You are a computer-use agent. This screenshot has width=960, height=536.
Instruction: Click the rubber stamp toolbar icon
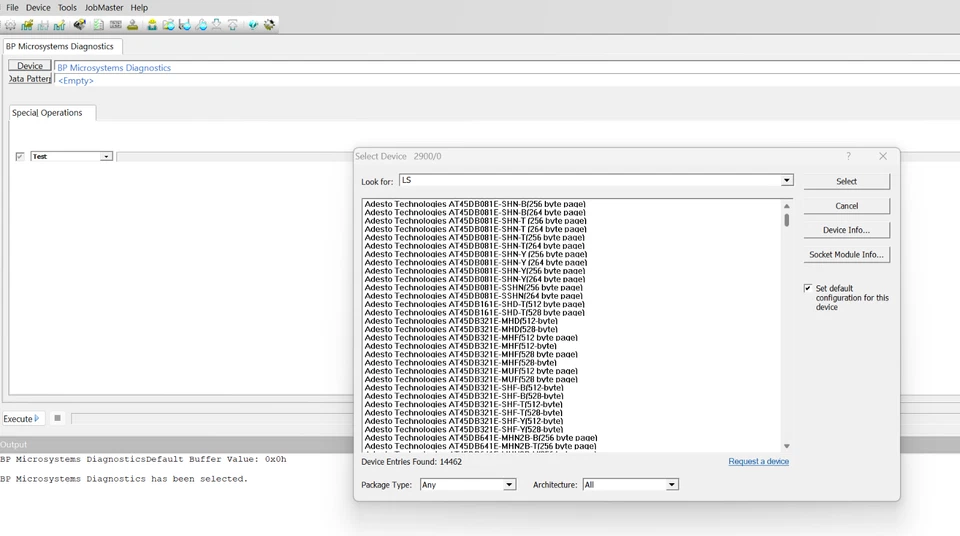(132, 25)
